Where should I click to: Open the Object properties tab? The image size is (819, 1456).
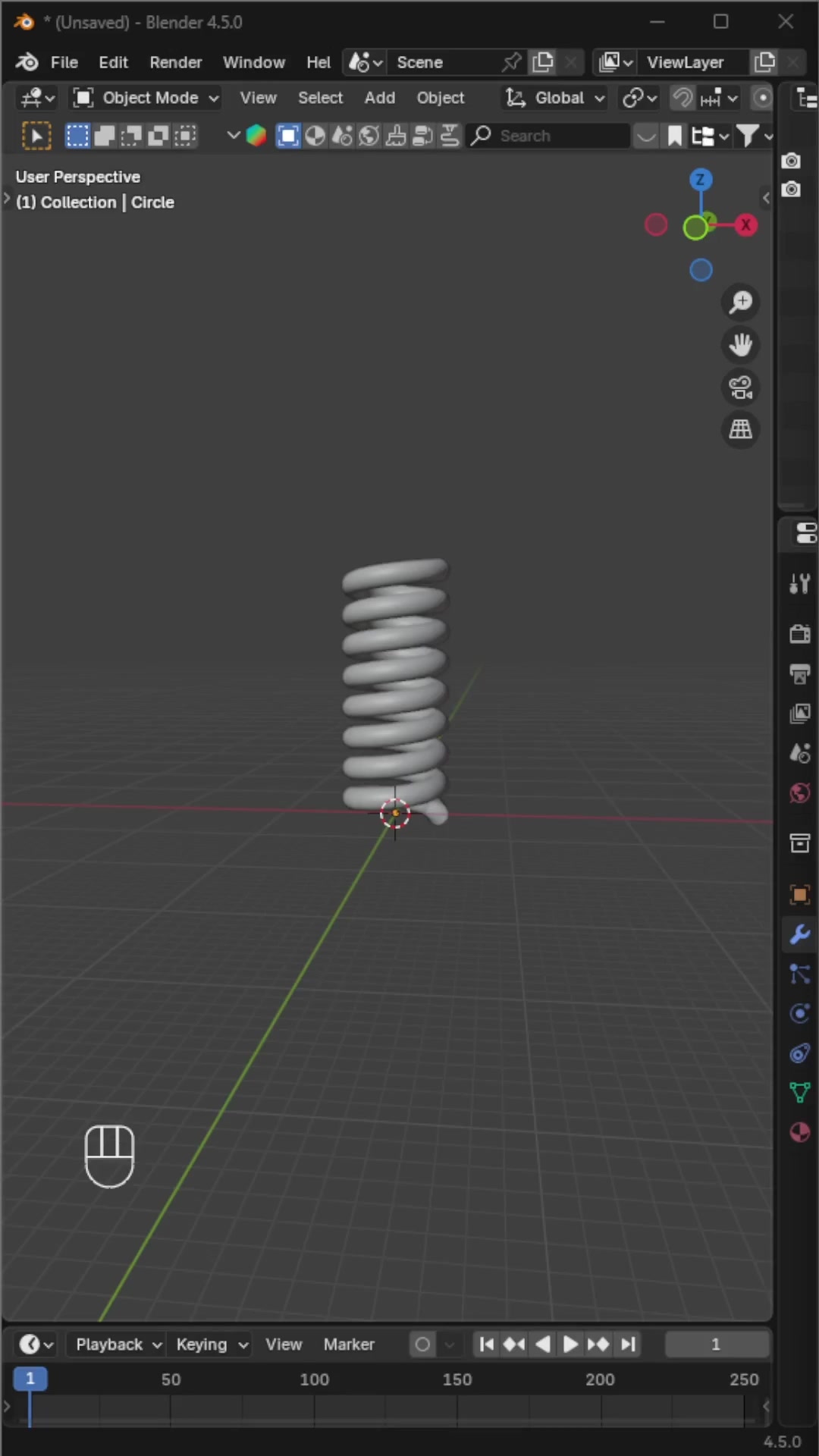point(800,894)
